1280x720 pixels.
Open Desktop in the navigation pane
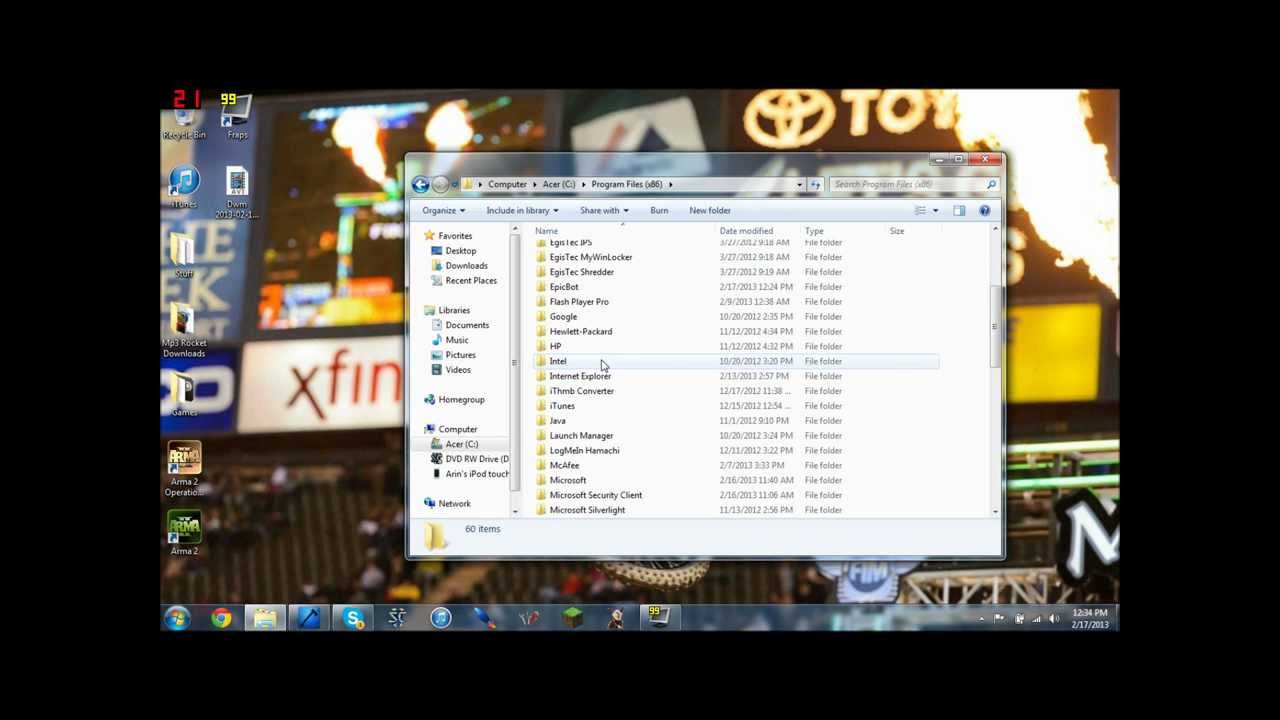pos(461,251)
